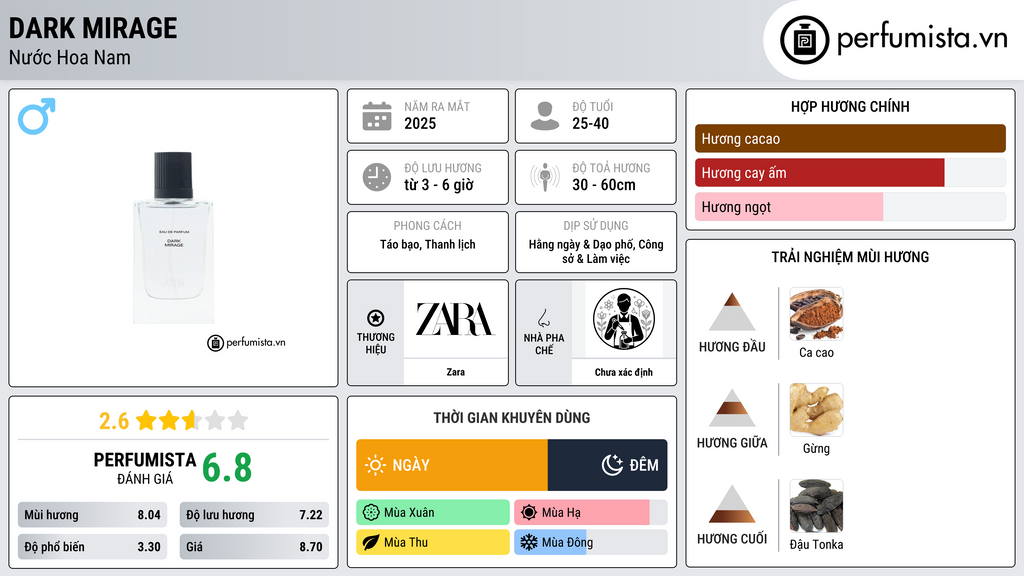Click the Độ phổ biến 3.30 score row

coord(92,547)
